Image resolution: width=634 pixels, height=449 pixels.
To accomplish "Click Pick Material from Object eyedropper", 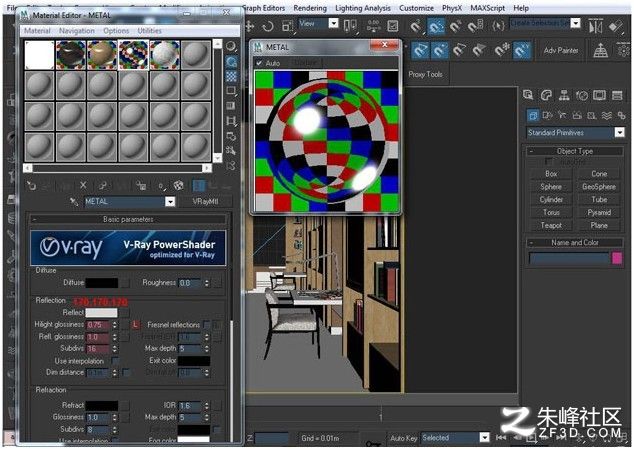I will tap(74, 201).
